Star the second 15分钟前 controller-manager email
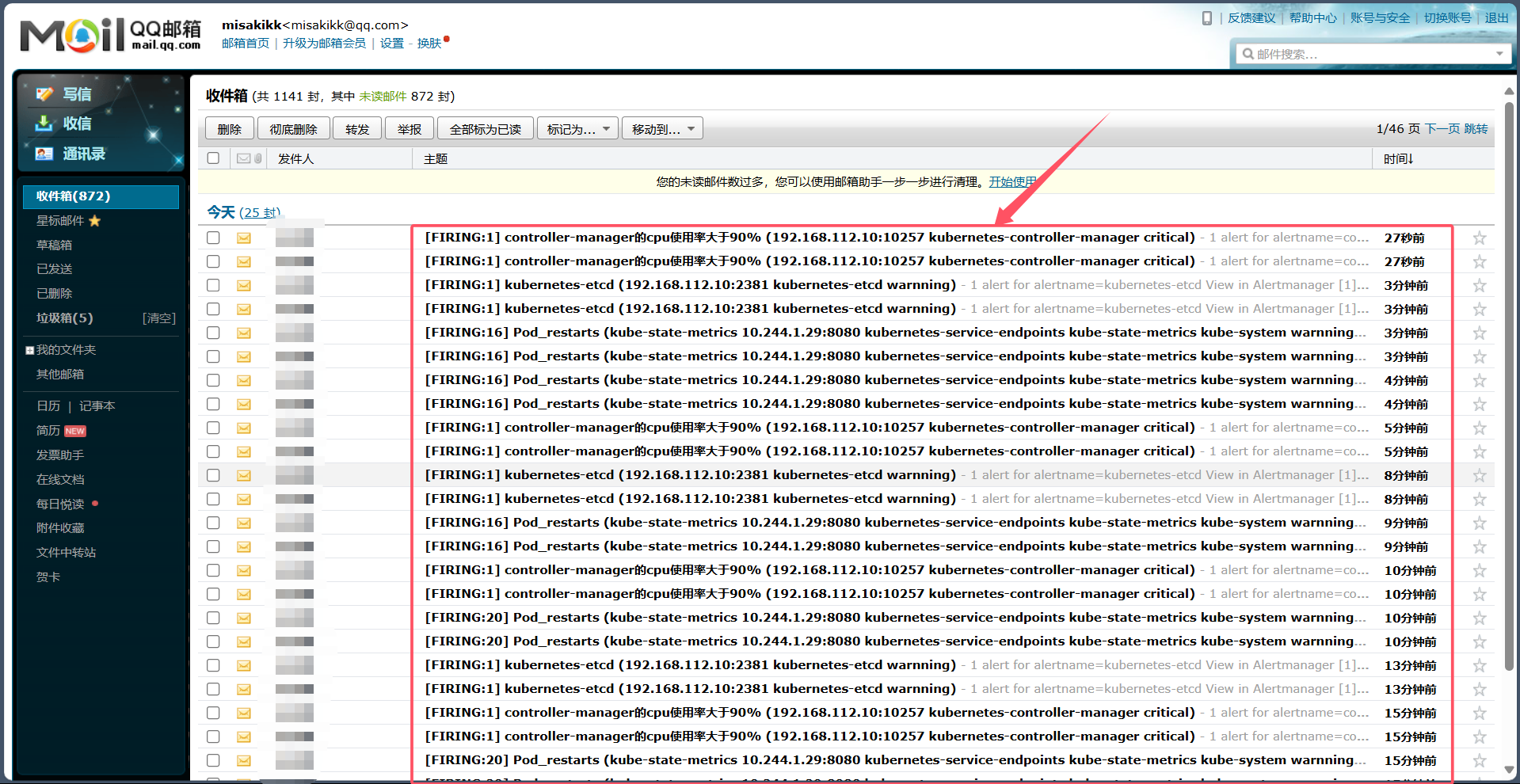1520x784 pixels. tap(1479, 736)
